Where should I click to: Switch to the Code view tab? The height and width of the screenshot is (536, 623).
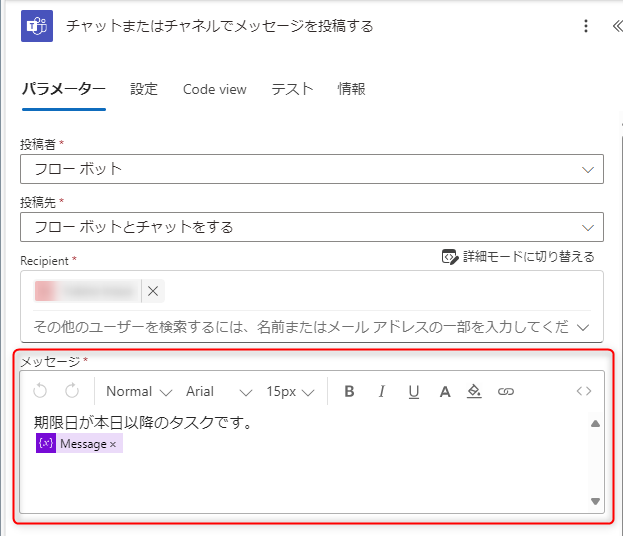[215, 89]
